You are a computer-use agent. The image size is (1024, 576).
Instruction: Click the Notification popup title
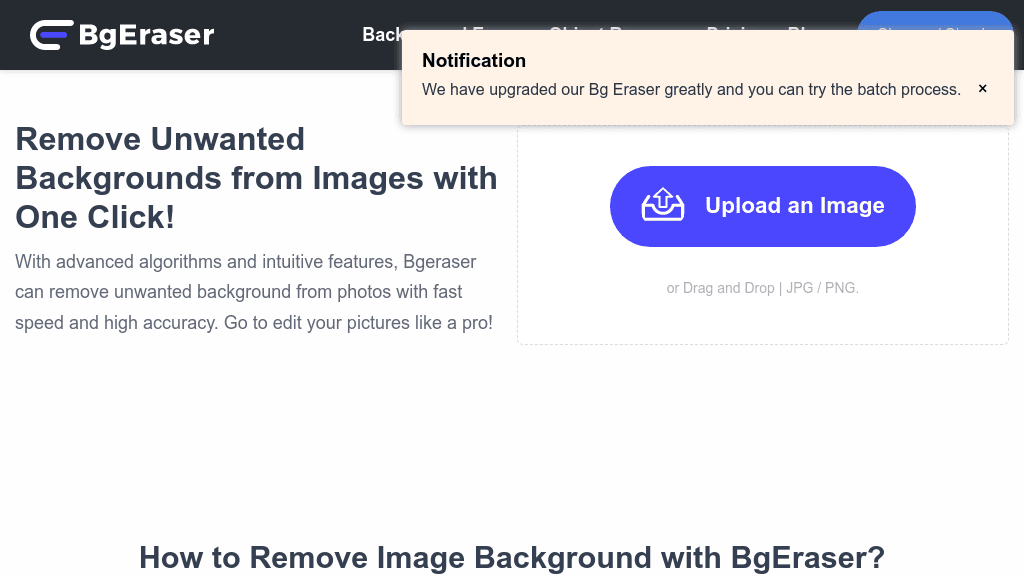(x=474, y=61)
